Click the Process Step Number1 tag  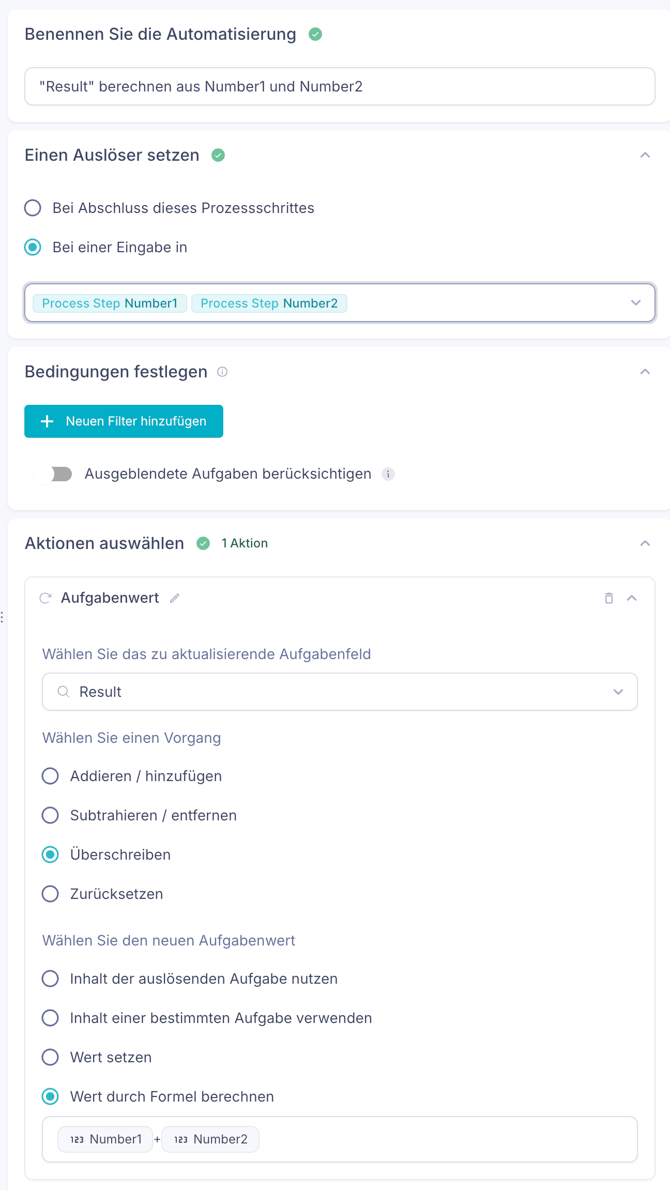pyautogui.click(x=110, y=303)
